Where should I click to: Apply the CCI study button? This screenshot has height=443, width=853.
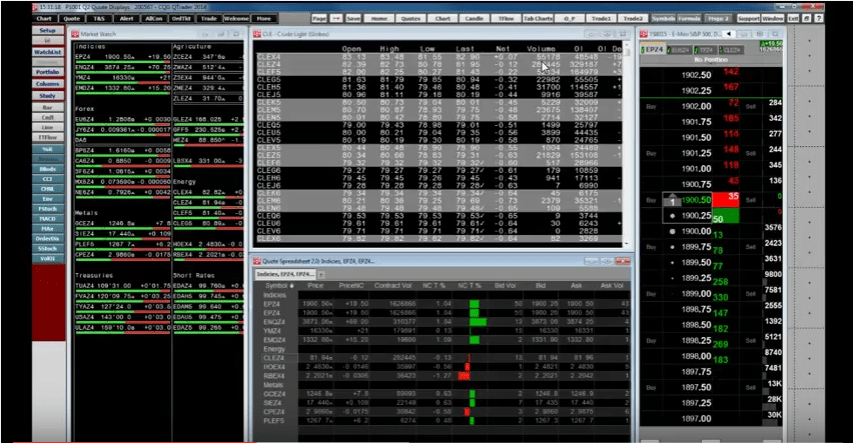pos(48,179)
